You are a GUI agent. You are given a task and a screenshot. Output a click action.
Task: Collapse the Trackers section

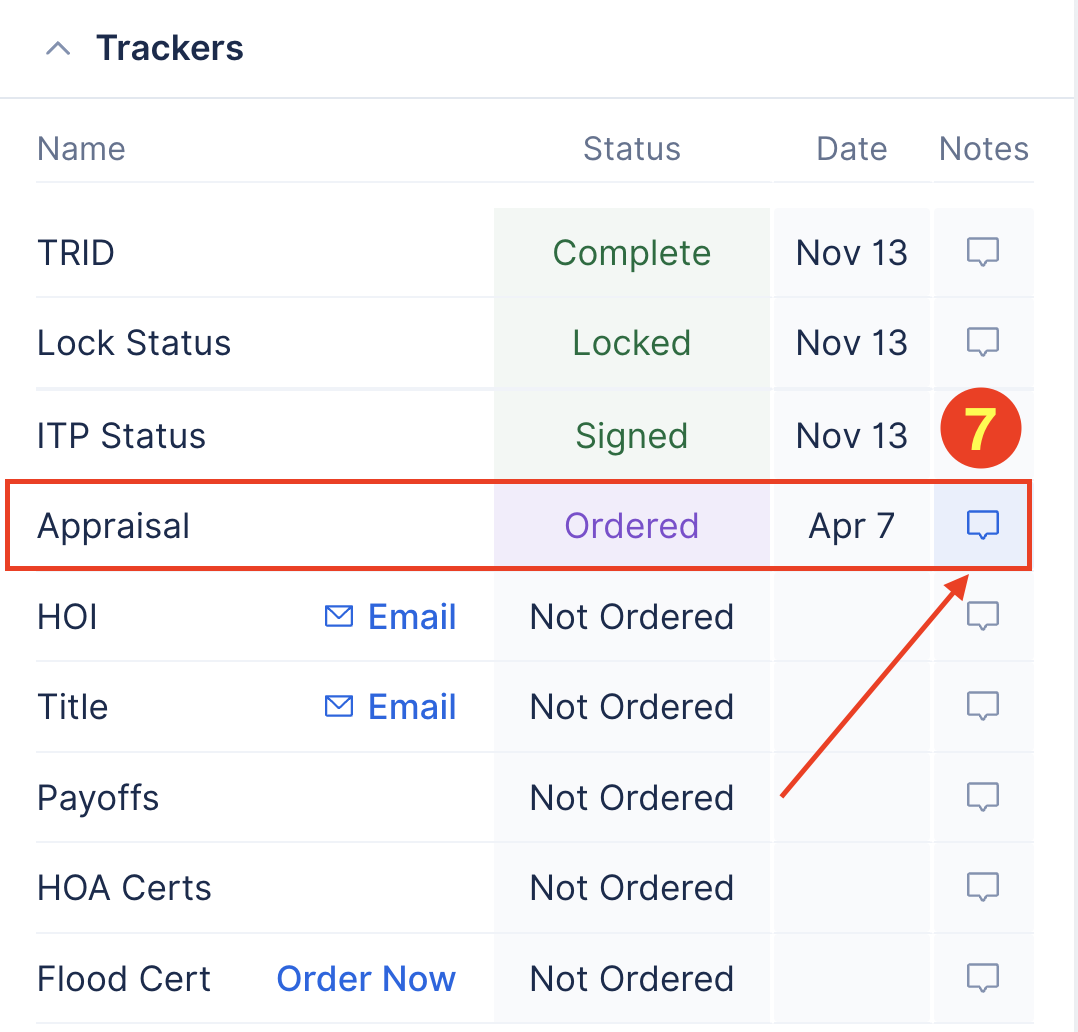(57, 47)
